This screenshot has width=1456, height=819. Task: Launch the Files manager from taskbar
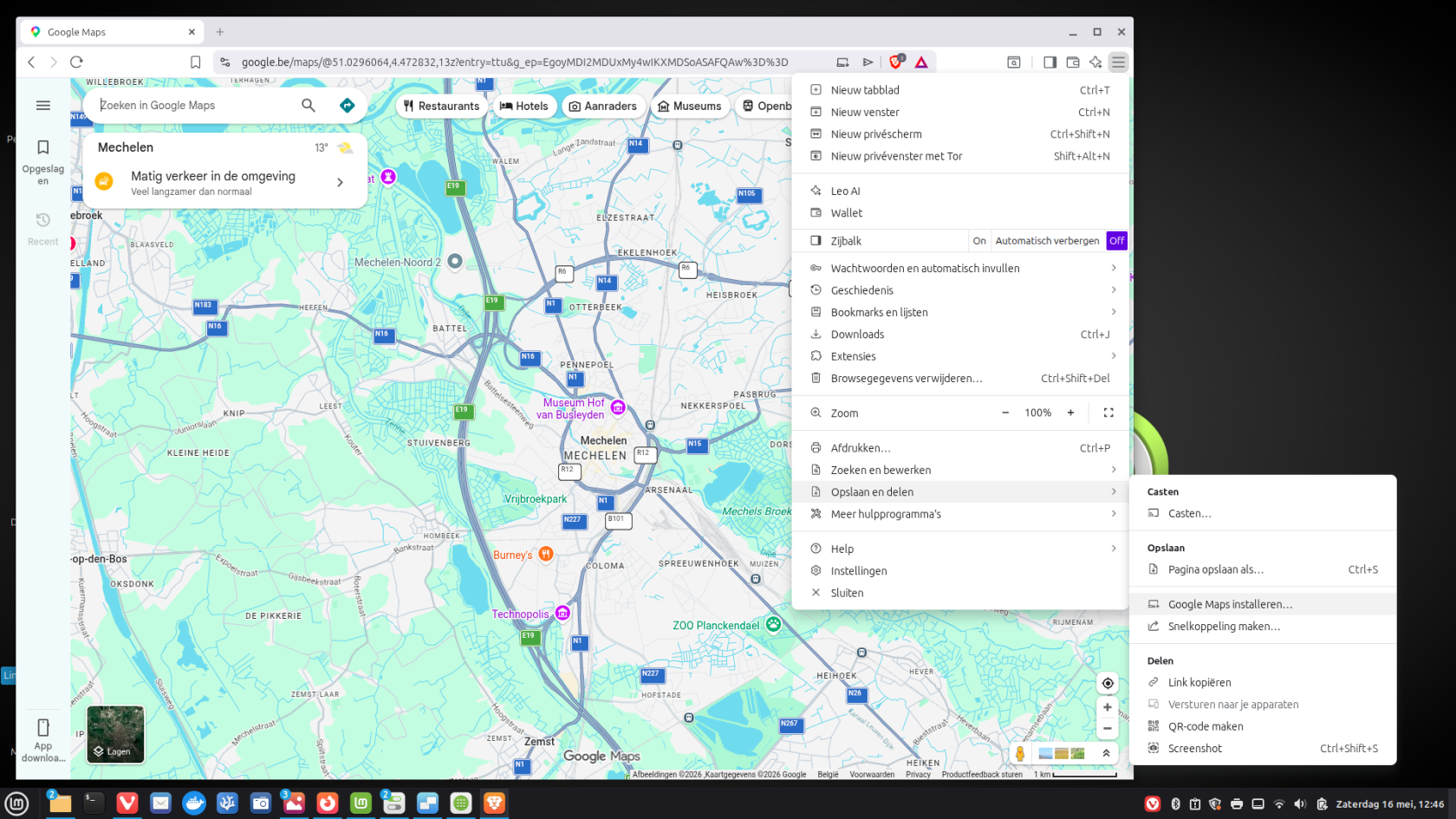pos(60,803)
